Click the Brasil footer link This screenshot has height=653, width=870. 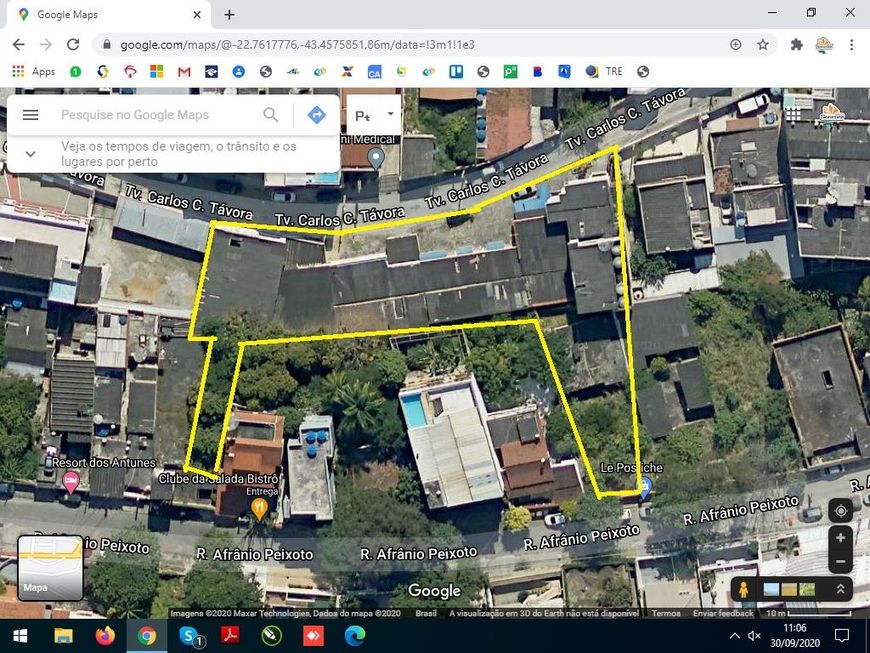426,613
